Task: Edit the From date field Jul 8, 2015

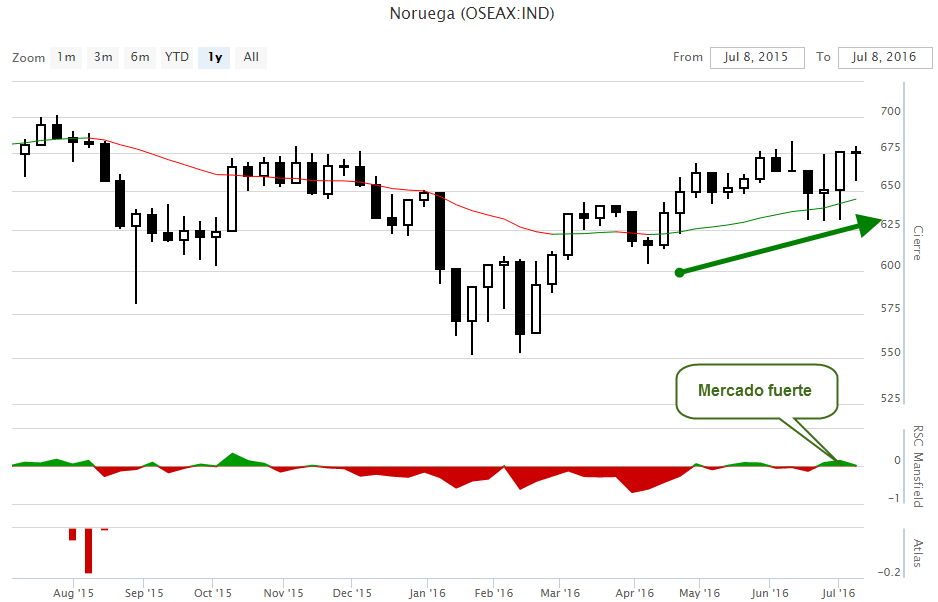Action: coord(757,57)
